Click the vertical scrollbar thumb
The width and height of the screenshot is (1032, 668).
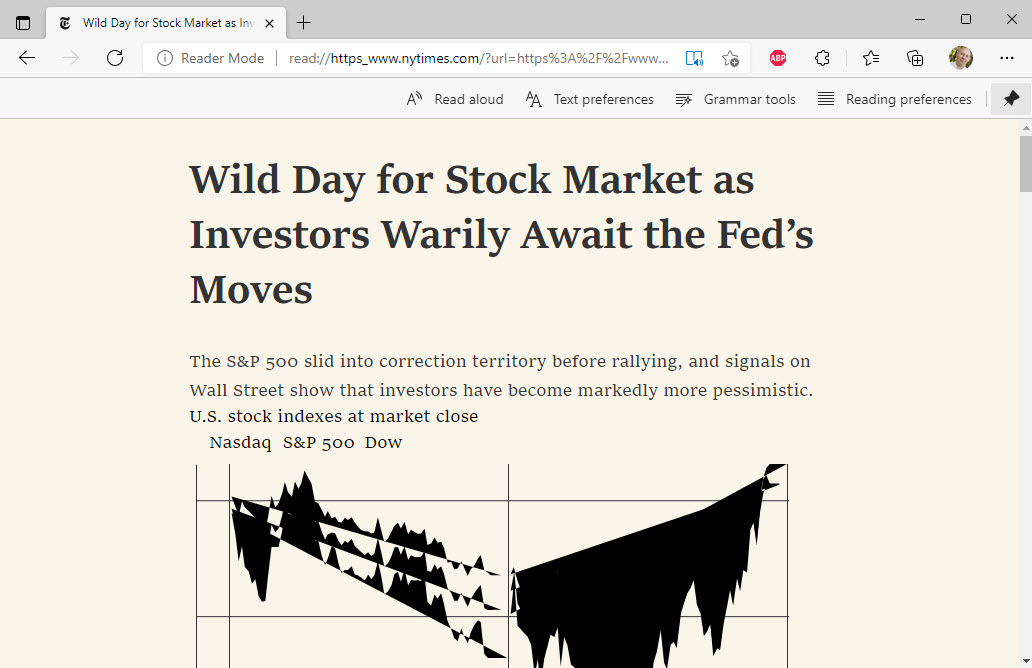[1025, 163]
